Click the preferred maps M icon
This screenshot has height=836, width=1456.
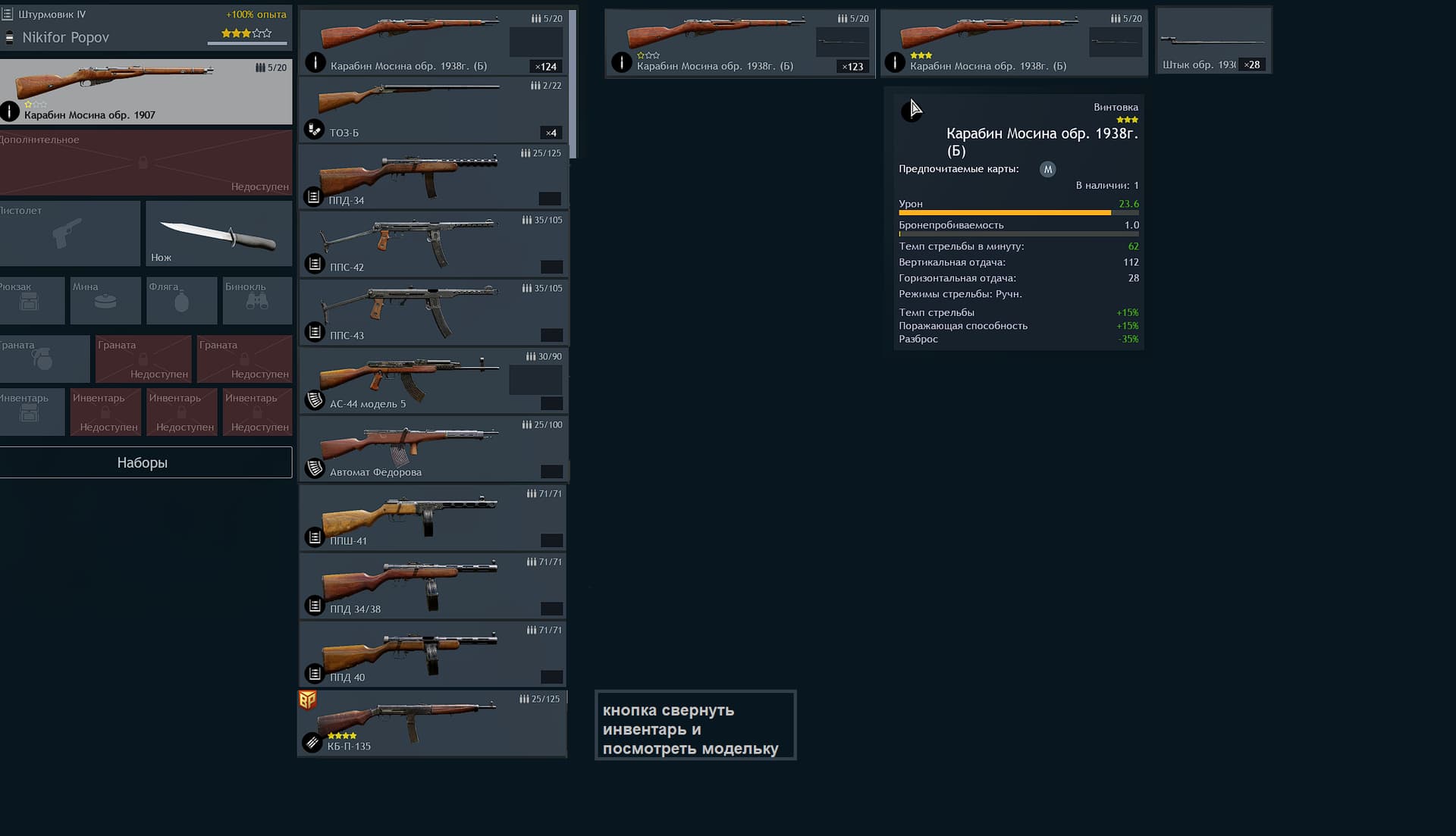1047,170
